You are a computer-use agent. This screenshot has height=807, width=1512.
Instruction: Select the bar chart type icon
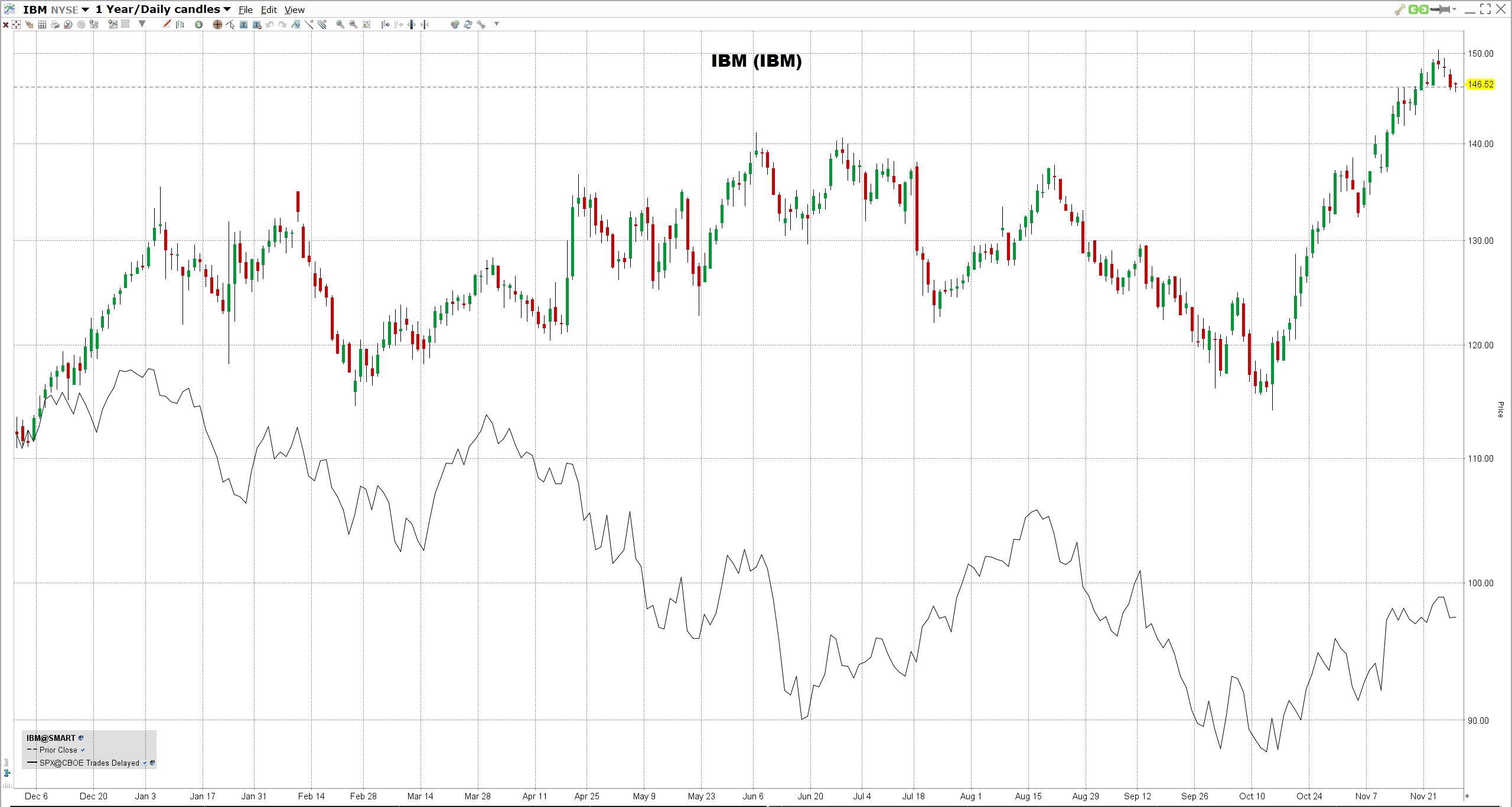[180, 24]
